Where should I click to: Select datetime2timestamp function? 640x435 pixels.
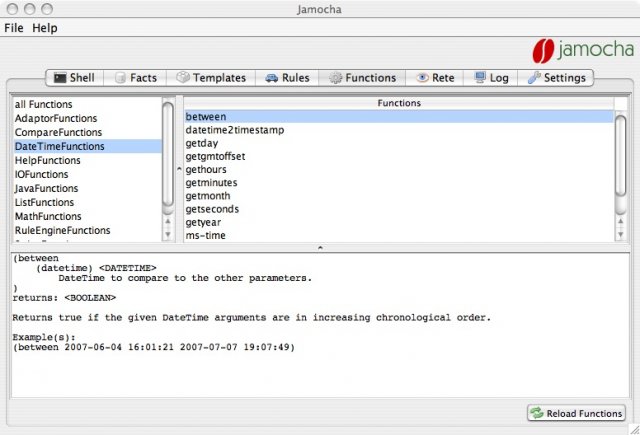coord(236,130)
